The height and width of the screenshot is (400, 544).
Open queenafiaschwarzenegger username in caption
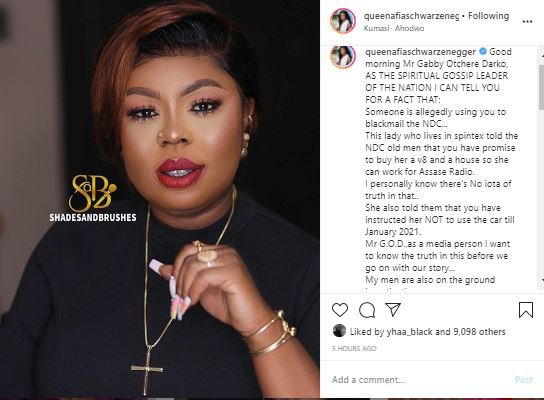point(420,52)
